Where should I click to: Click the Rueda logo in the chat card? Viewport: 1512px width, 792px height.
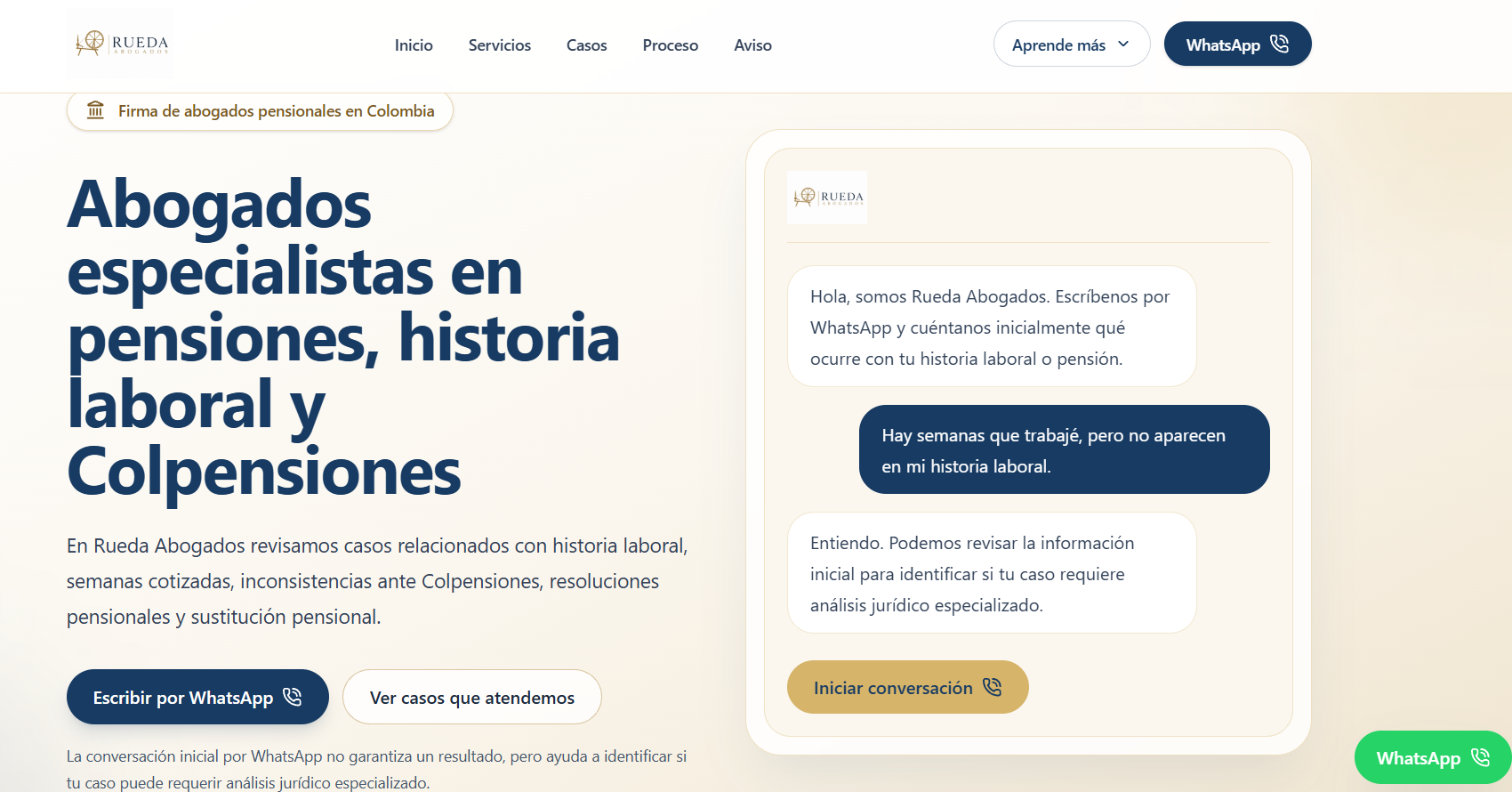point(827,197)
